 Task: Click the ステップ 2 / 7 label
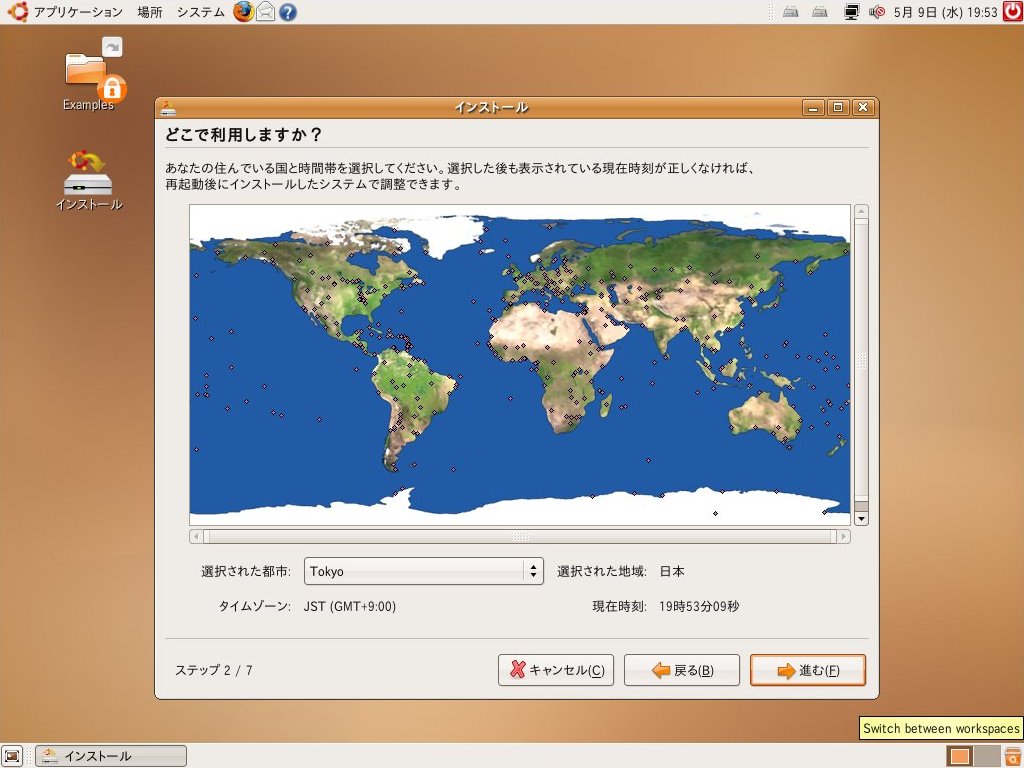coord(214,670)
